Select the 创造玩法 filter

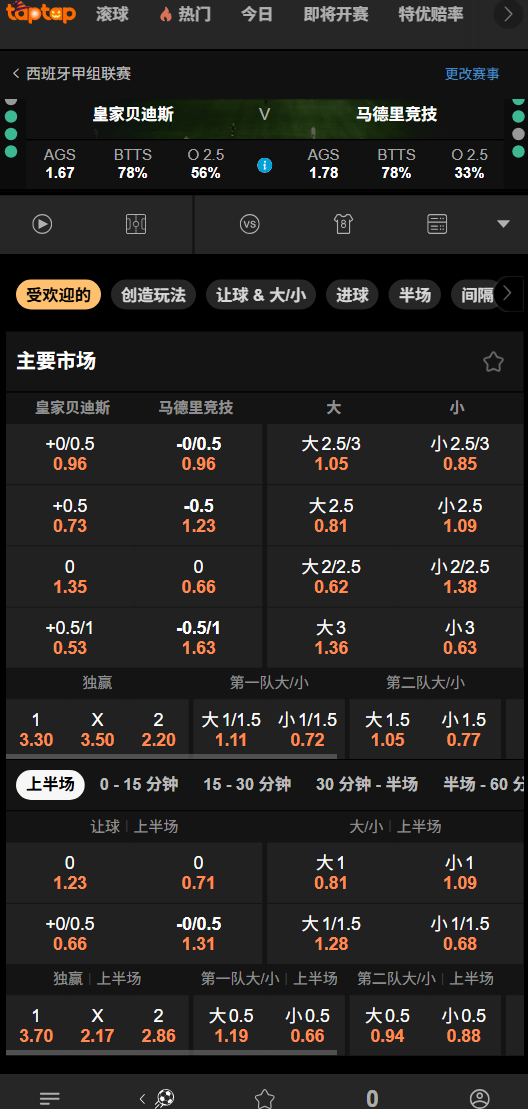(153, 295)
